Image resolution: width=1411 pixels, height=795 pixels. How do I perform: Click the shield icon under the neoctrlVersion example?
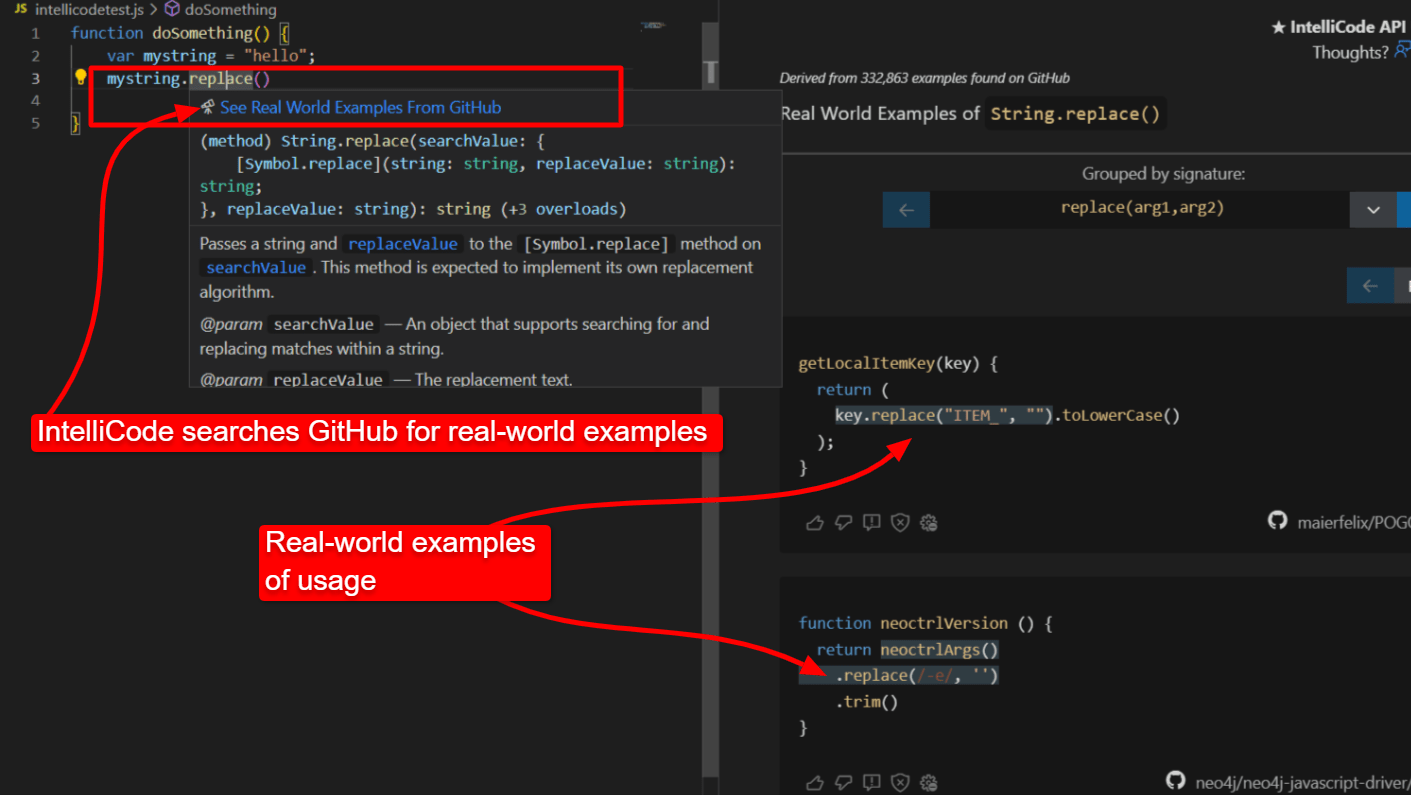(x=900, y=782)
